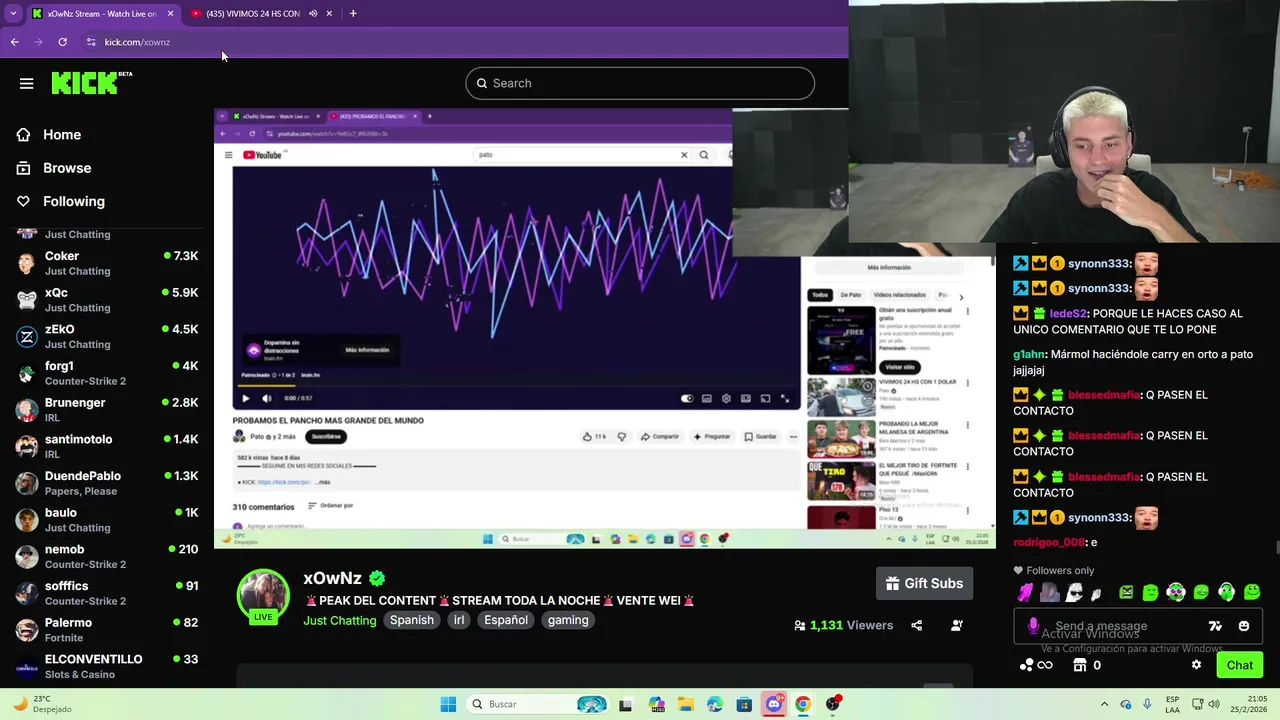The width and height of the screenshot is (1280, 720).
Task: Click the Windows Start button
Action: pyautogui.click(x=448, y=704)
